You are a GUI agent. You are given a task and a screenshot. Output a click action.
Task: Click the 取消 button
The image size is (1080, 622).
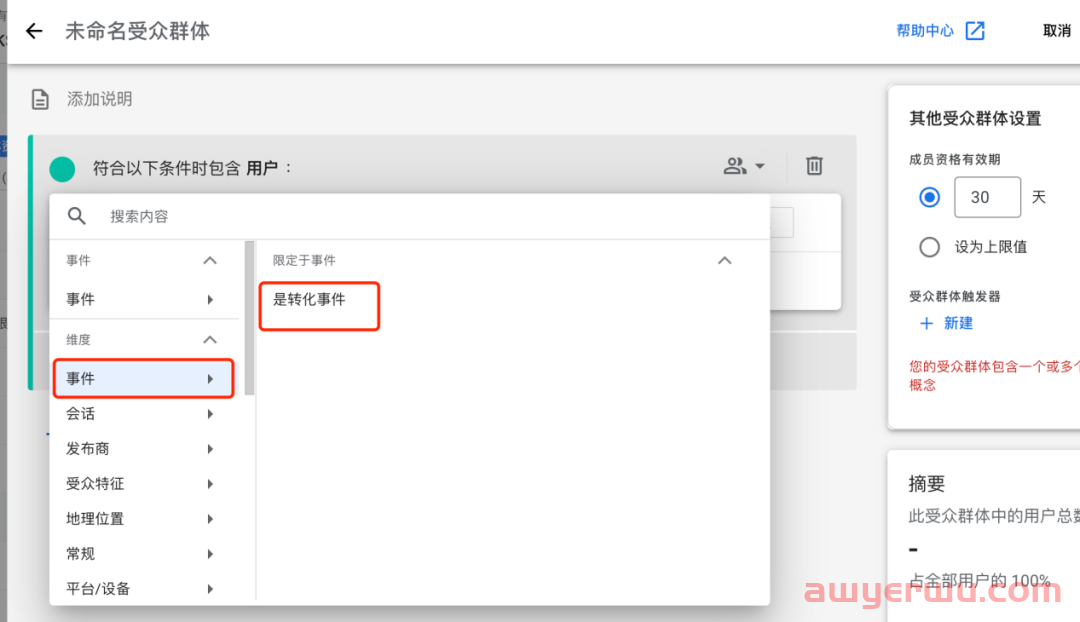point(1057,31)
